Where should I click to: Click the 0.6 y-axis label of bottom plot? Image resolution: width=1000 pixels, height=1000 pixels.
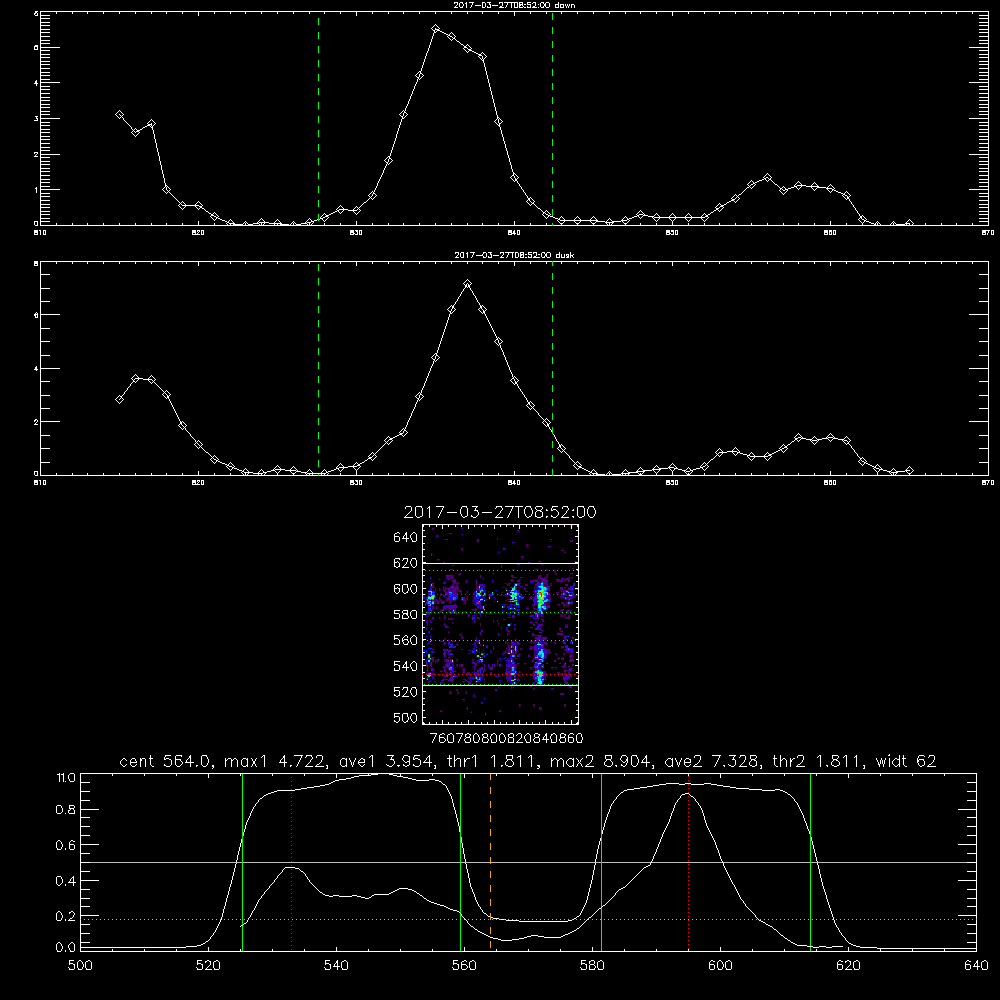tap(66, 845)
